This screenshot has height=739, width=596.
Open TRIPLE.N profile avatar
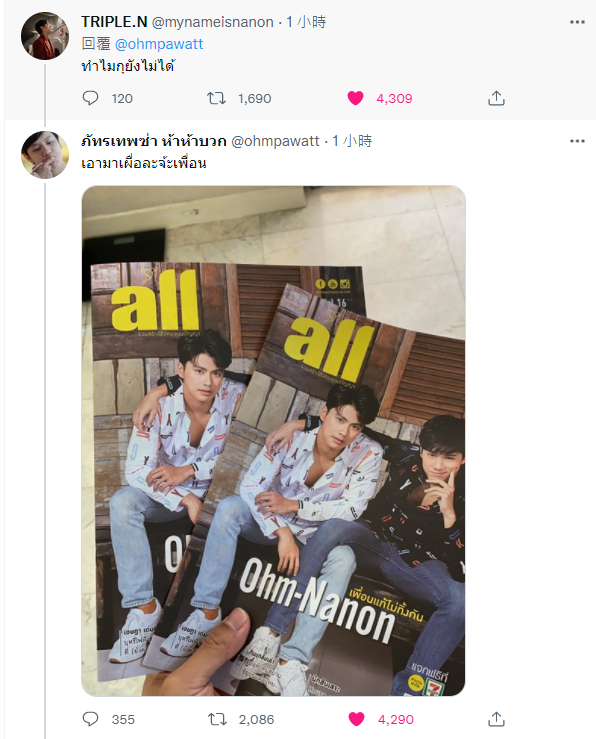coord(45,36)
